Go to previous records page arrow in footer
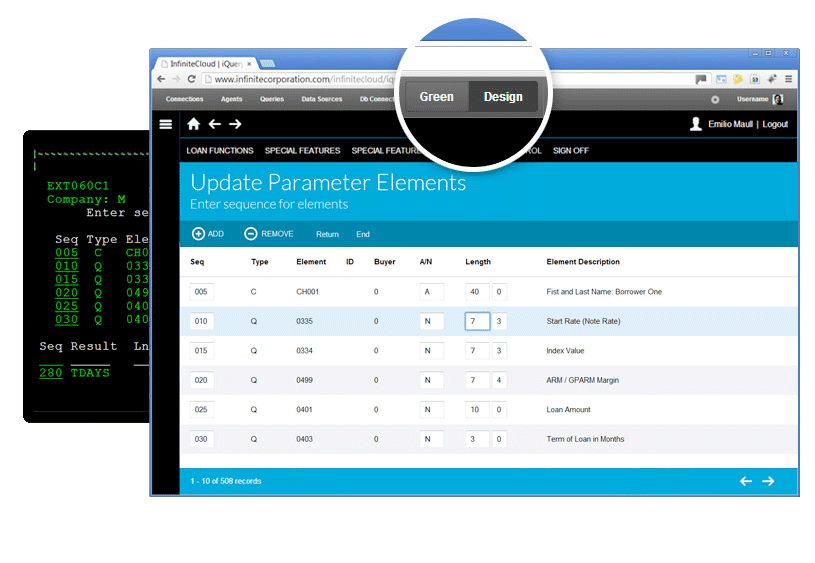Viewport: 815px width, 563px height. coord(746,481)
